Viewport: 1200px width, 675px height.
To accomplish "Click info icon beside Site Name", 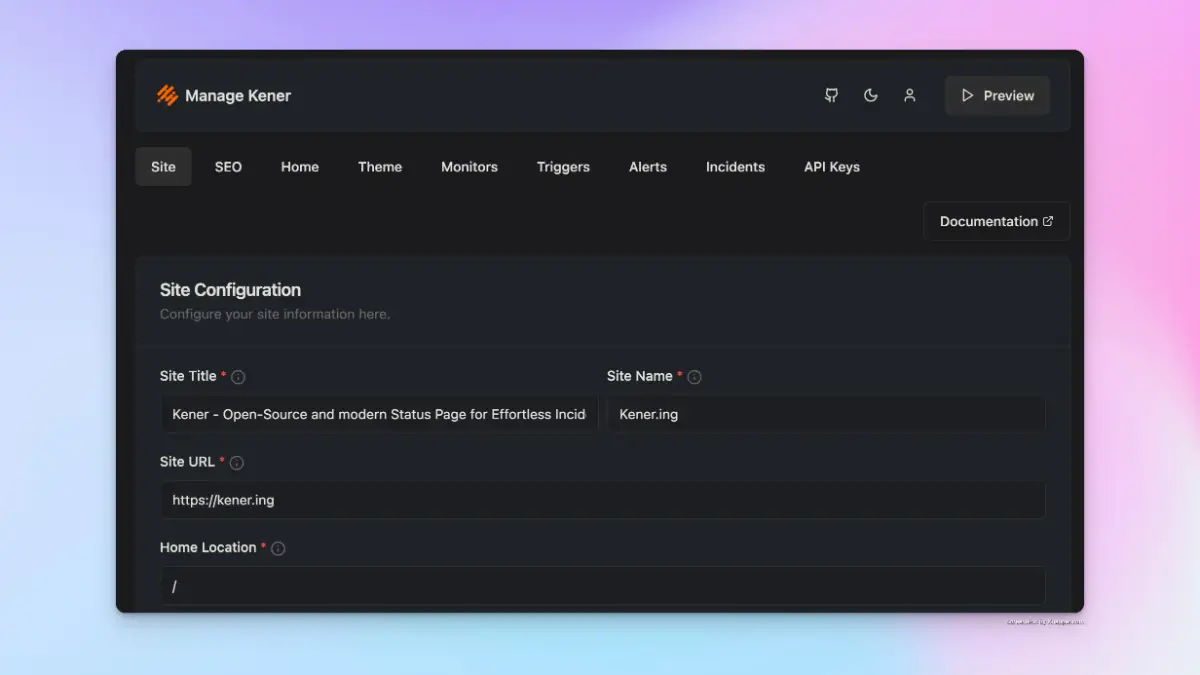I will coord(694,377).
